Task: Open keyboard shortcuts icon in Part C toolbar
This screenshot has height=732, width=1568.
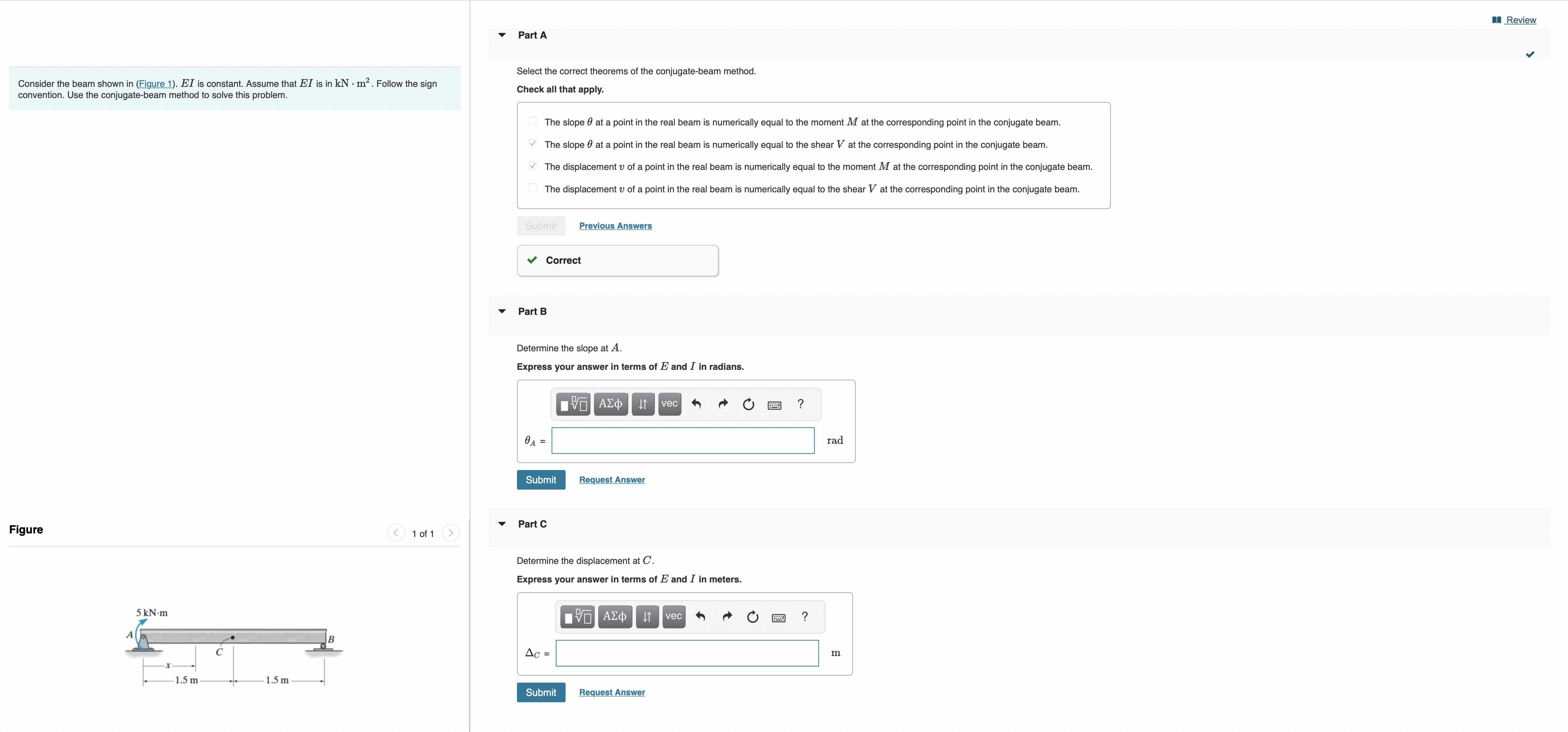Action: (x=778, y=617)
